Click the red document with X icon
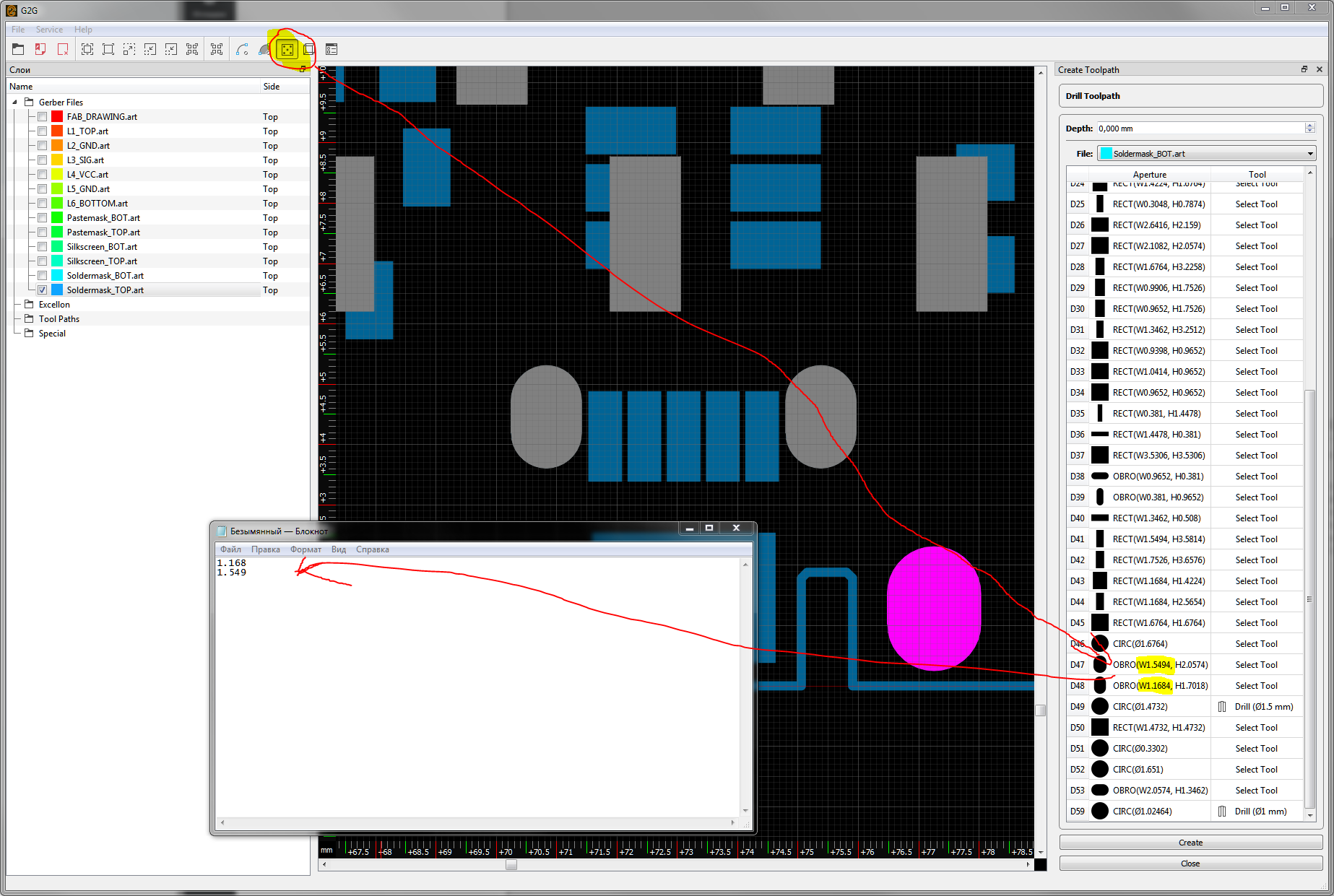The image size is (1334, 896). [x=63, y=49]
